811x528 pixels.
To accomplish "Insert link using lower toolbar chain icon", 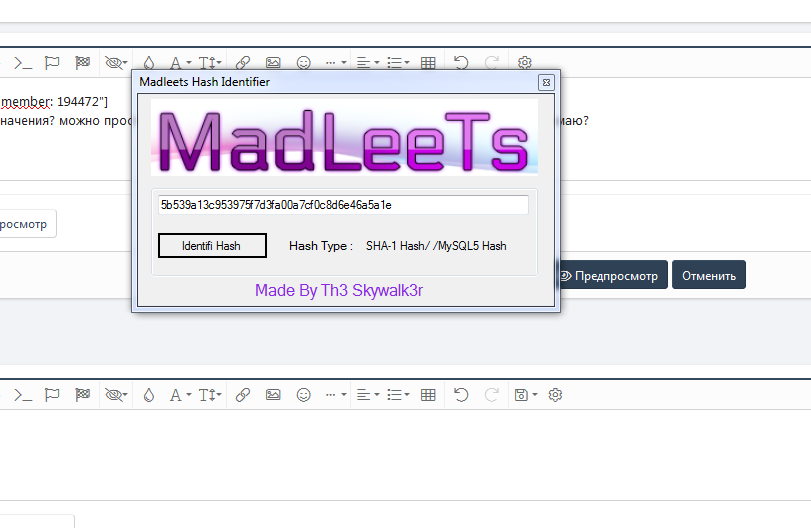I will tap(243, 395).
